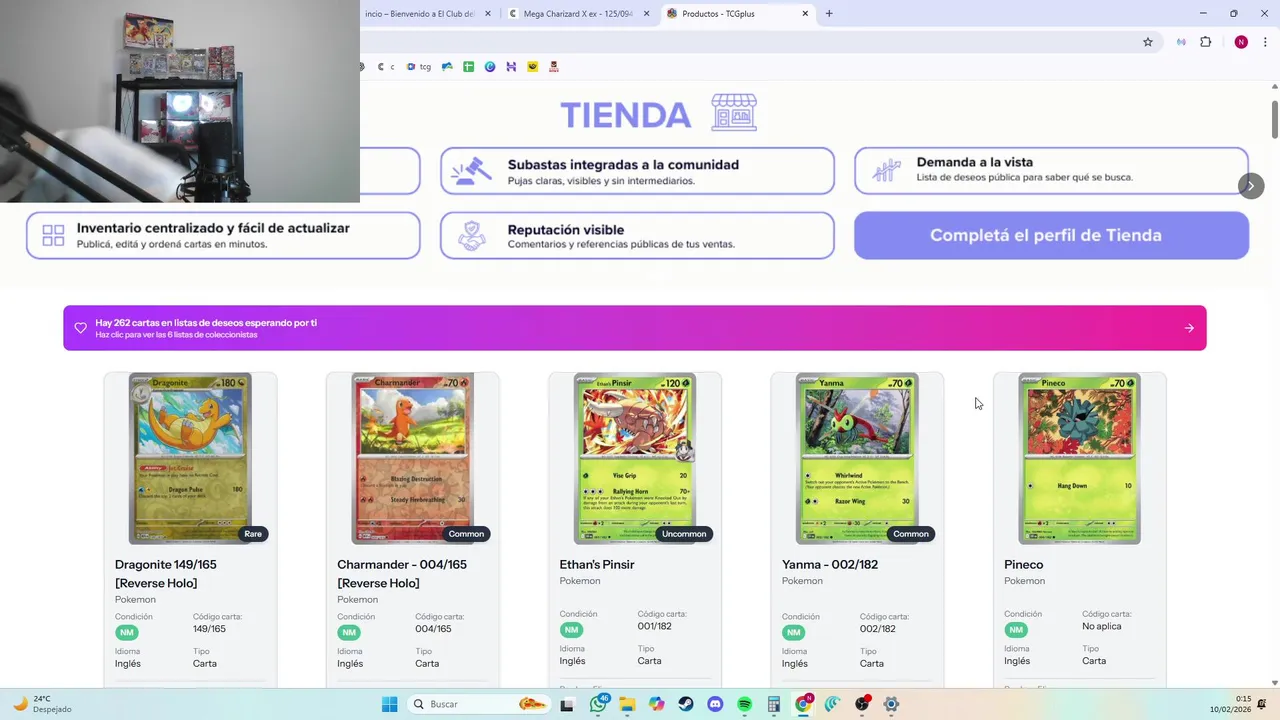Image resolution: width=1280 pixels, height=720 pixels.
Task: Open the Dragonite card image
Action: pos(190,459)
